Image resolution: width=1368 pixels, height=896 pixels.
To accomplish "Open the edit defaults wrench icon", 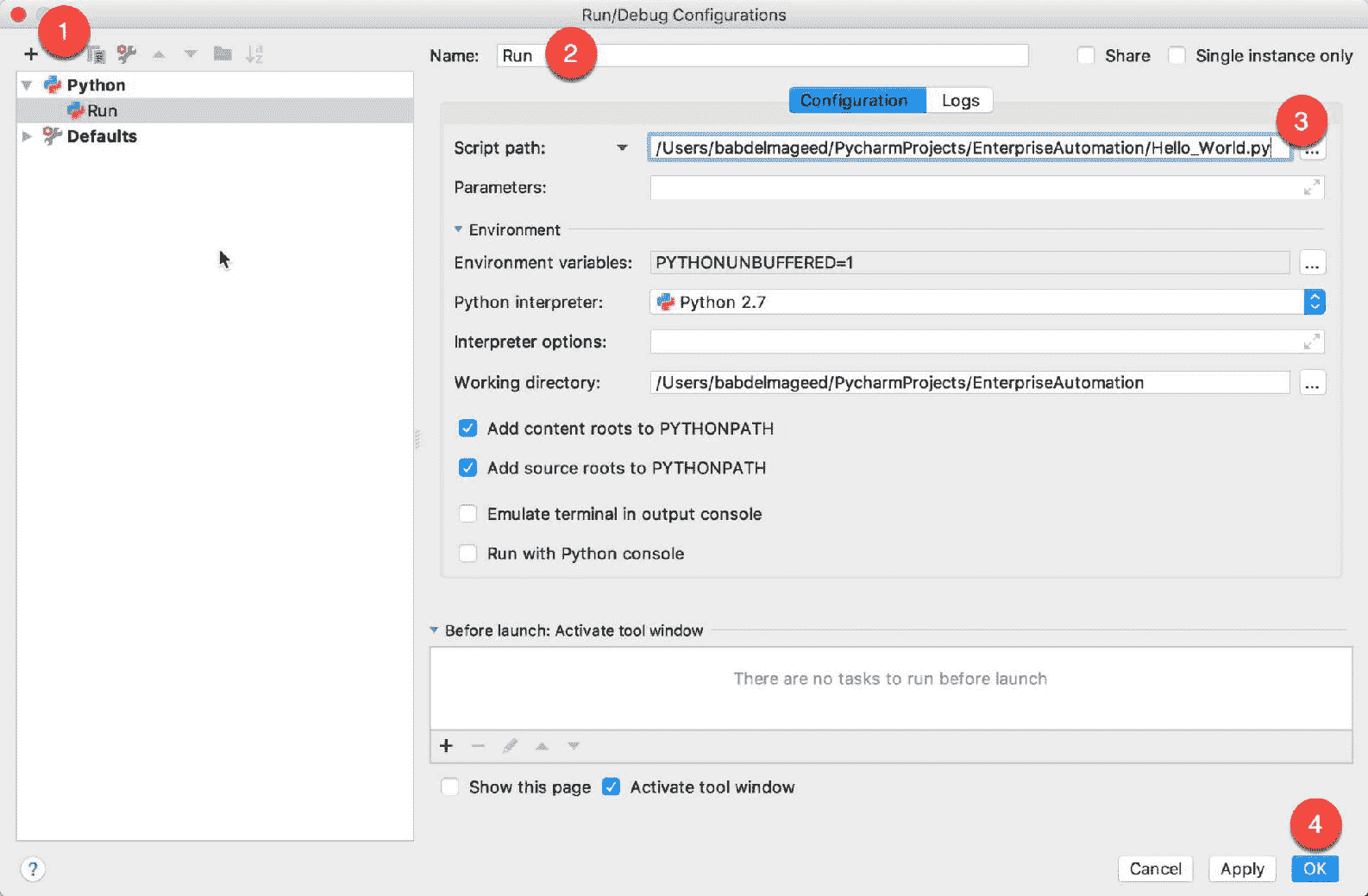I will coord(127,54).
